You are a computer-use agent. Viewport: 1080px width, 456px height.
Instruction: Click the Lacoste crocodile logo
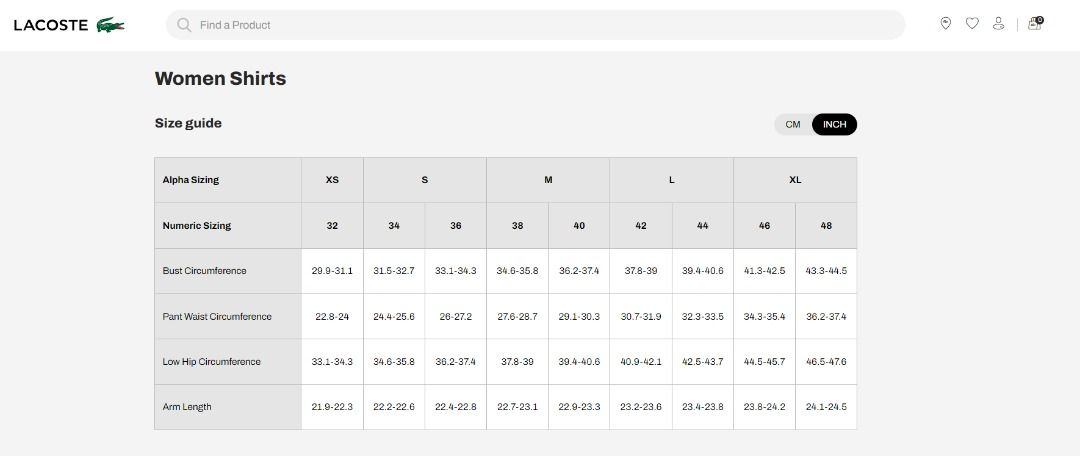pyautogui.click(x=110, y=25)
